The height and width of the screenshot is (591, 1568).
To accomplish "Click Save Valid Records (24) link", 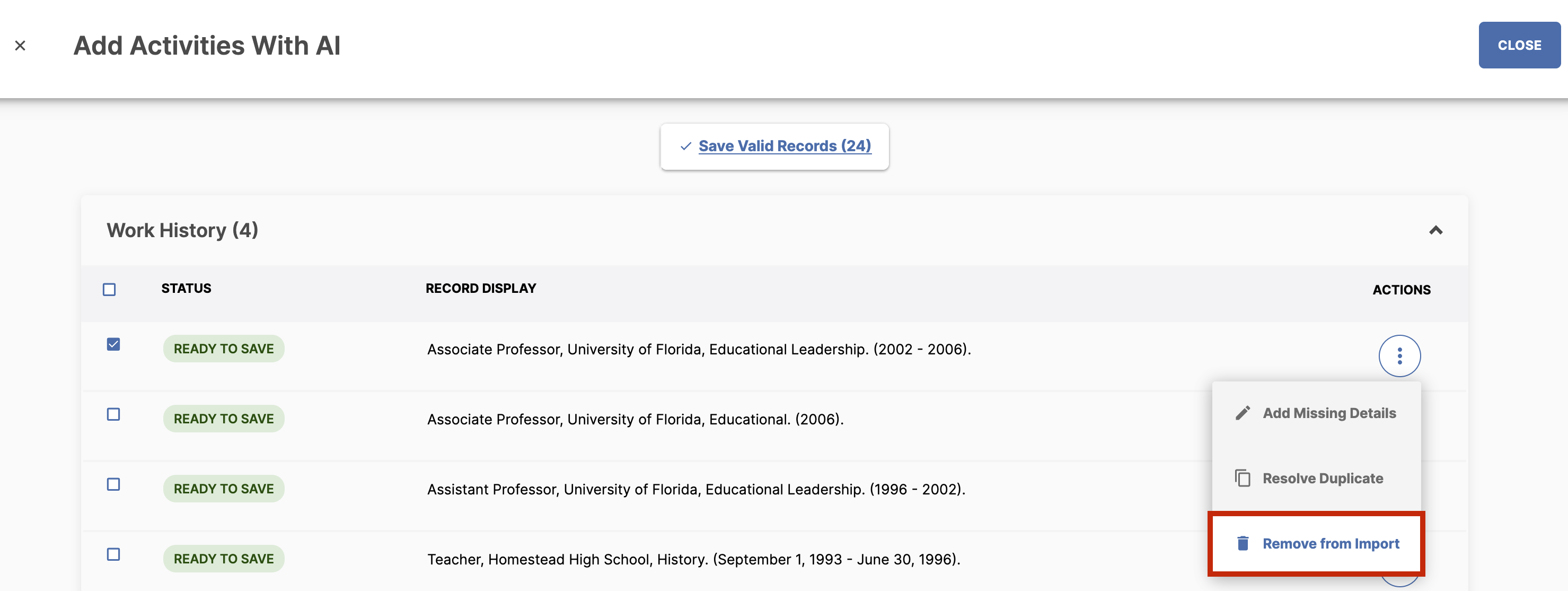I will pos(785,146).
